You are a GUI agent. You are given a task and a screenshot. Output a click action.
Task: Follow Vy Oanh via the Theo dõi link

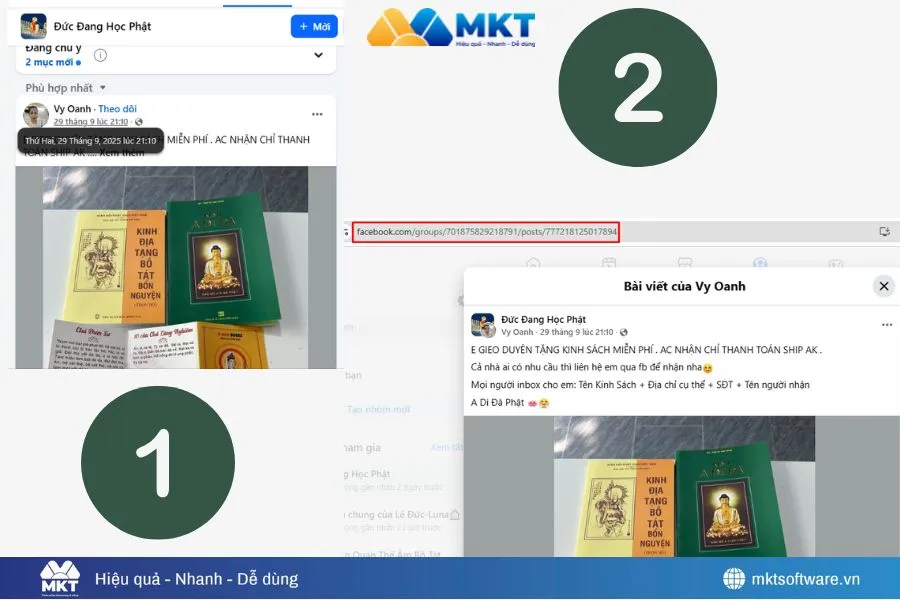pos(119,109)
